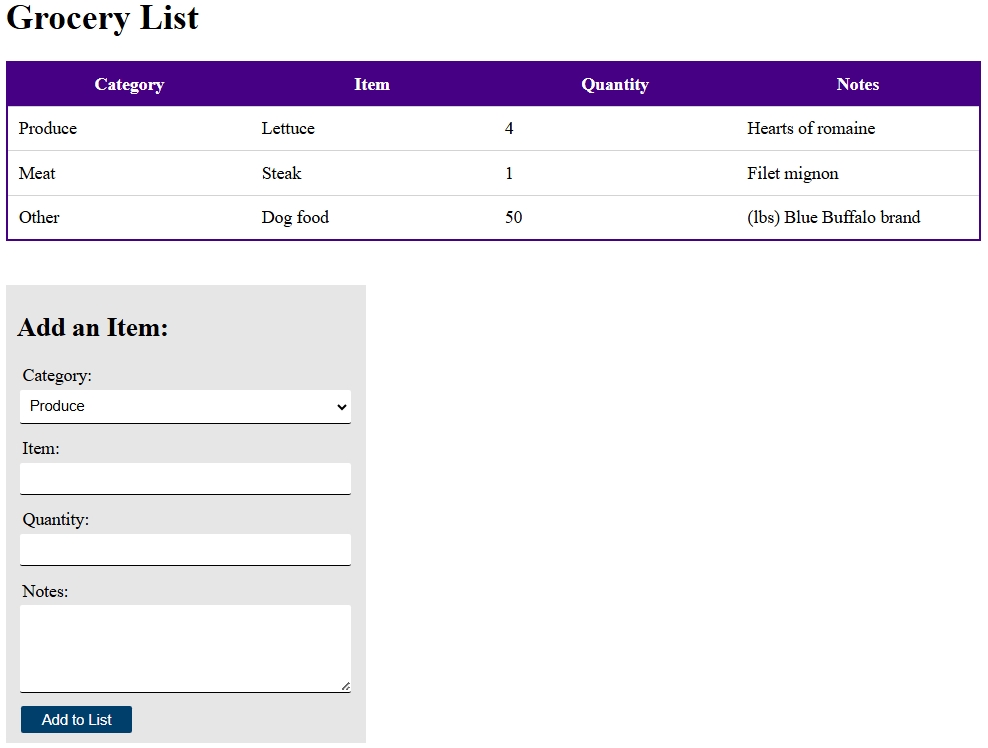Select the Lettuce cell

coord(288,129)
